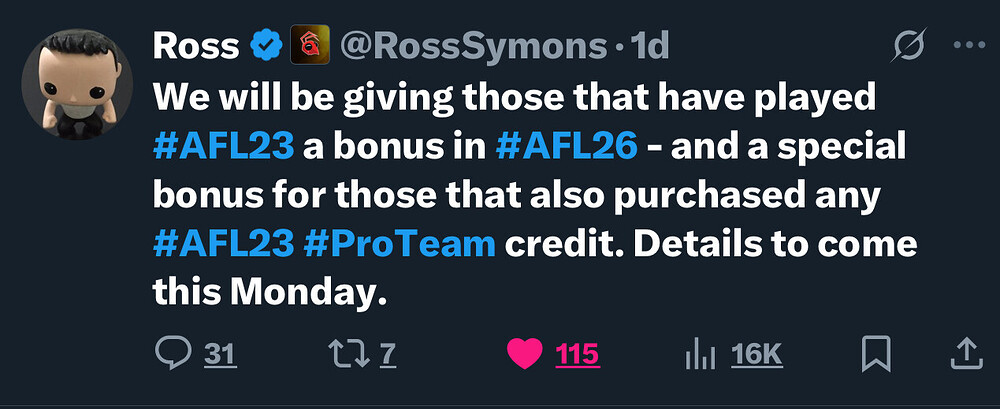Open the #ProTeam hashtag
This screenshot has height=409, width=1000.
(x=400, y=245)
